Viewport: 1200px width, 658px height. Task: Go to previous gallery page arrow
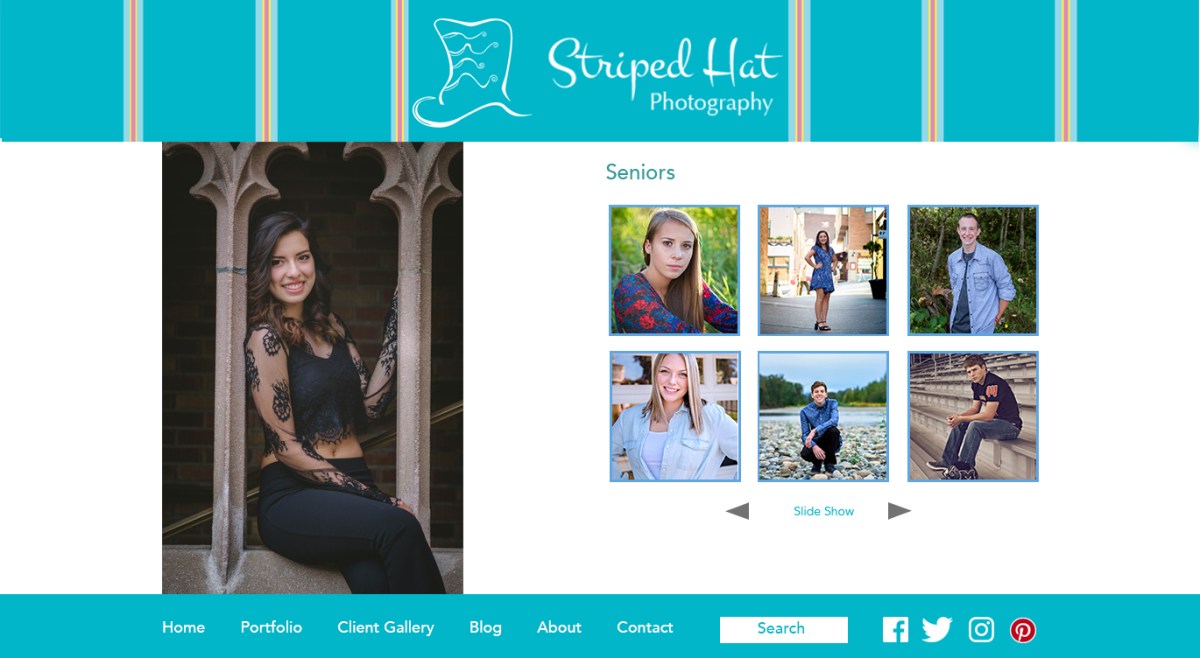click(x=737, y=511)
